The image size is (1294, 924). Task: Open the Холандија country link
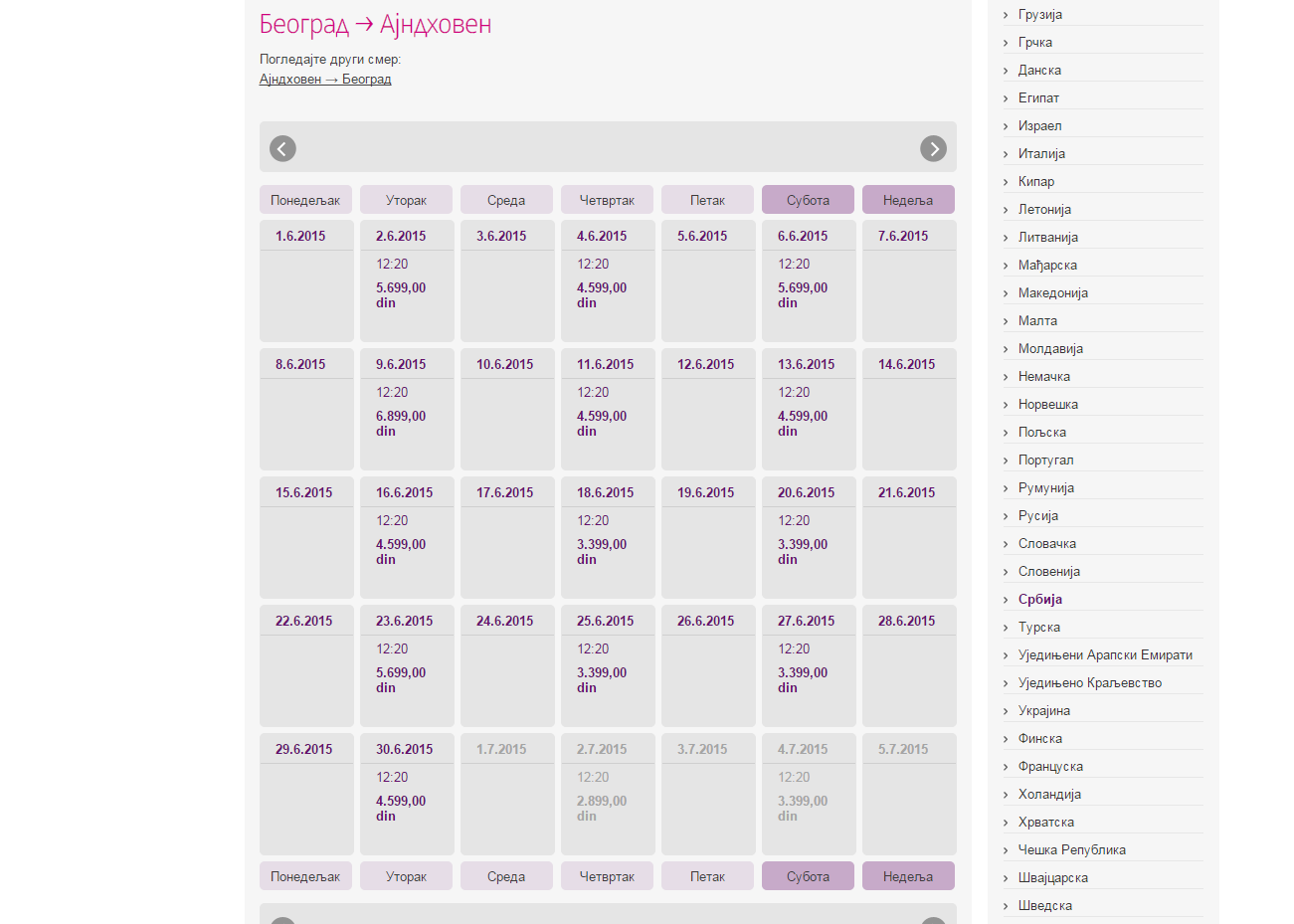[x=1049, y=795]
